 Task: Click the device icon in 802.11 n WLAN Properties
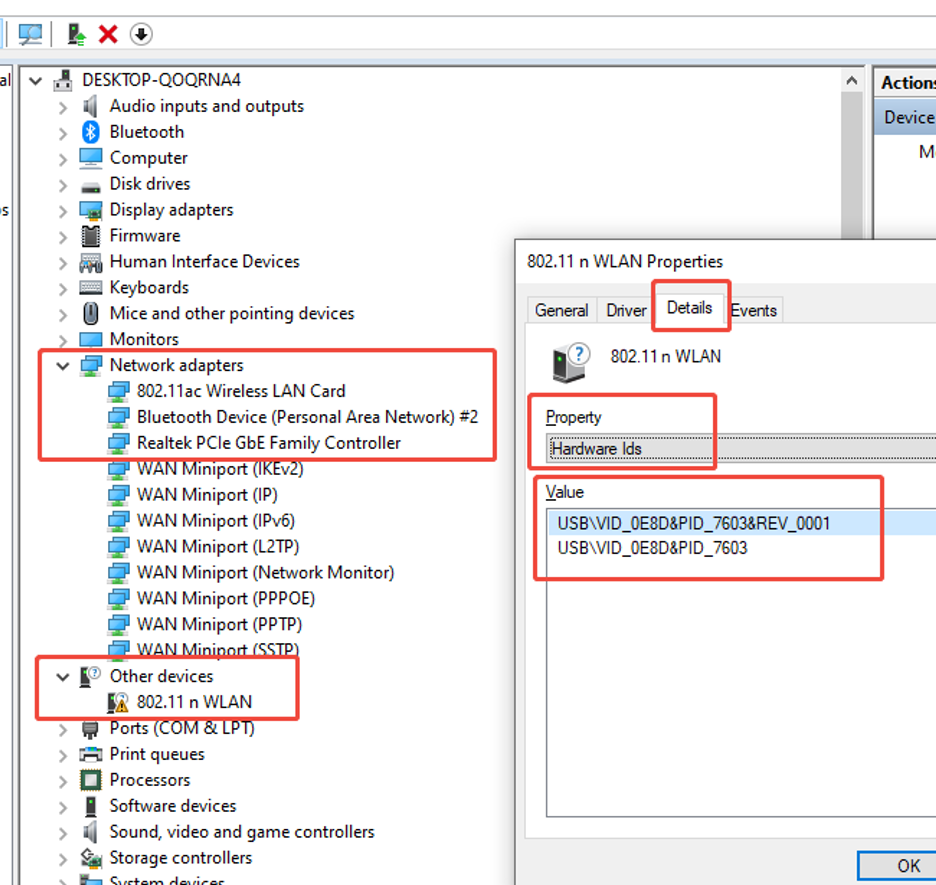[x=571, y=362]
